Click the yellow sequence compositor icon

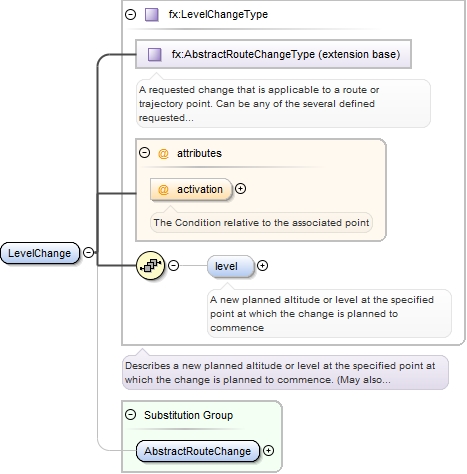pyautogui.click(x=151, y=265)
